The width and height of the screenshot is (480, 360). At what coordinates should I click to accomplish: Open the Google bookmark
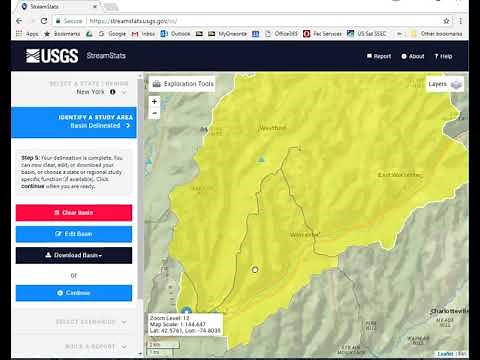click(x=112, y=34)
